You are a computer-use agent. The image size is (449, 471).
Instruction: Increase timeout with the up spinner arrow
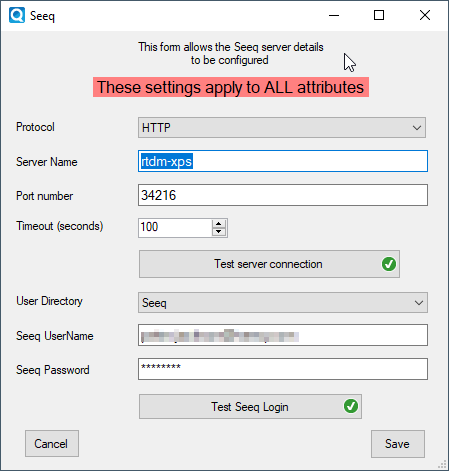[x=219, y=224]
